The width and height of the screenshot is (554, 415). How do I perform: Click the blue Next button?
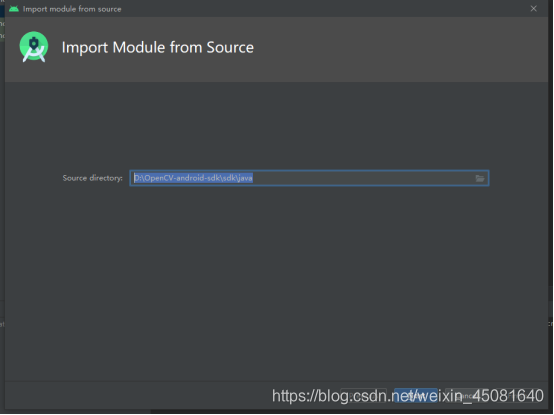tap(415, 396)
